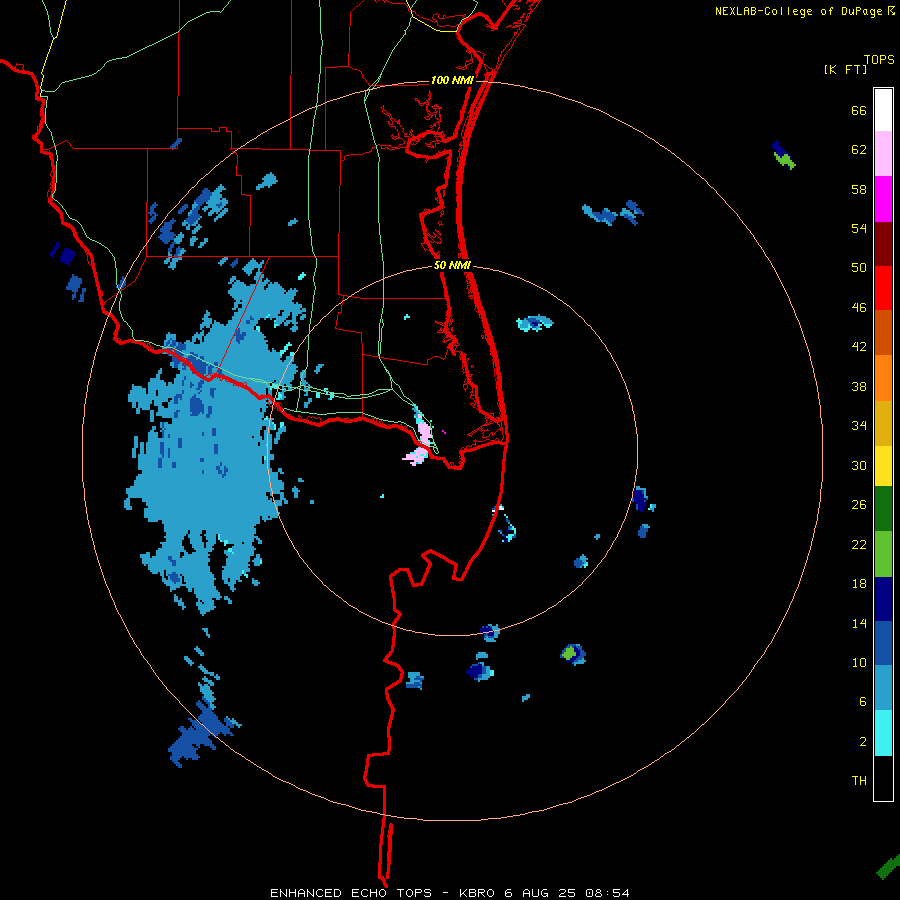The width and height of the screenshot is (900, 900).
Task: Click the dark orange legend band near 42
Action: 883,332
